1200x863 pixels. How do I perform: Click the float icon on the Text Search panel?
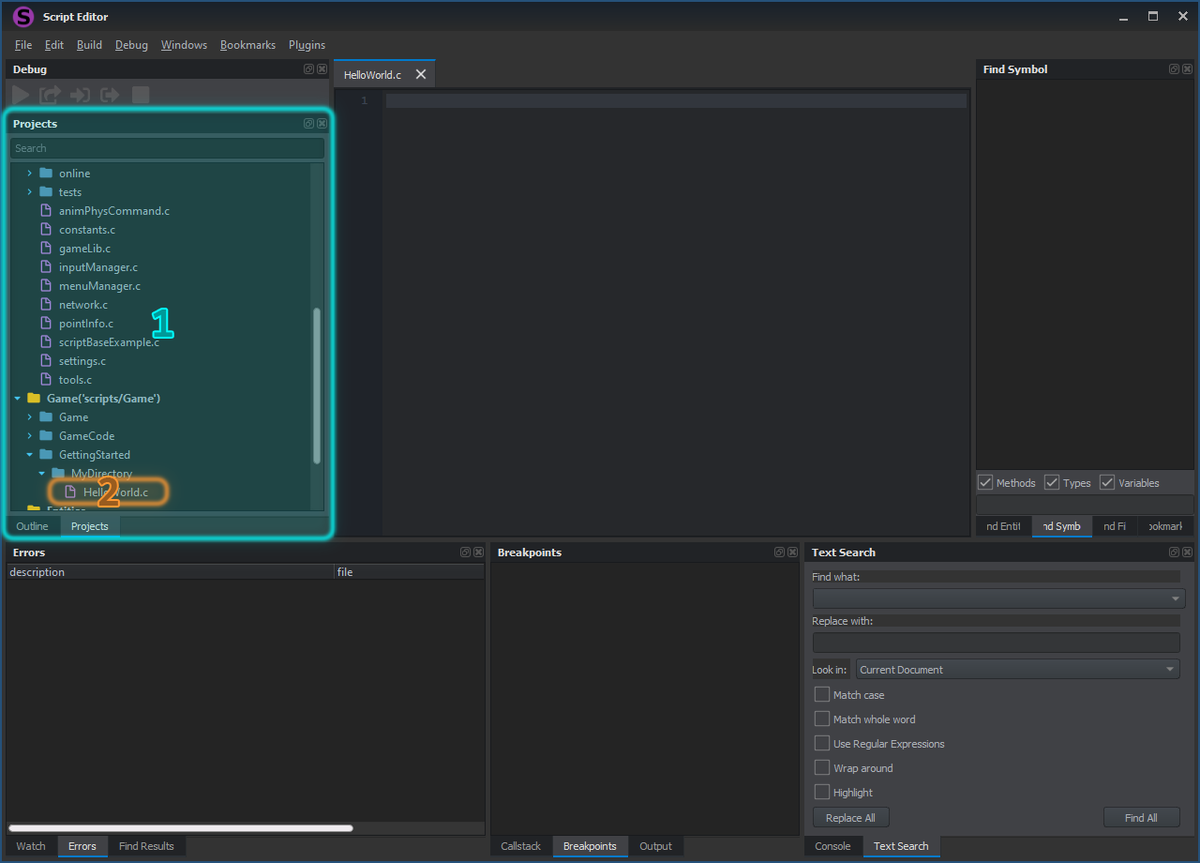pyautogui.click(x=1173, y=552)
